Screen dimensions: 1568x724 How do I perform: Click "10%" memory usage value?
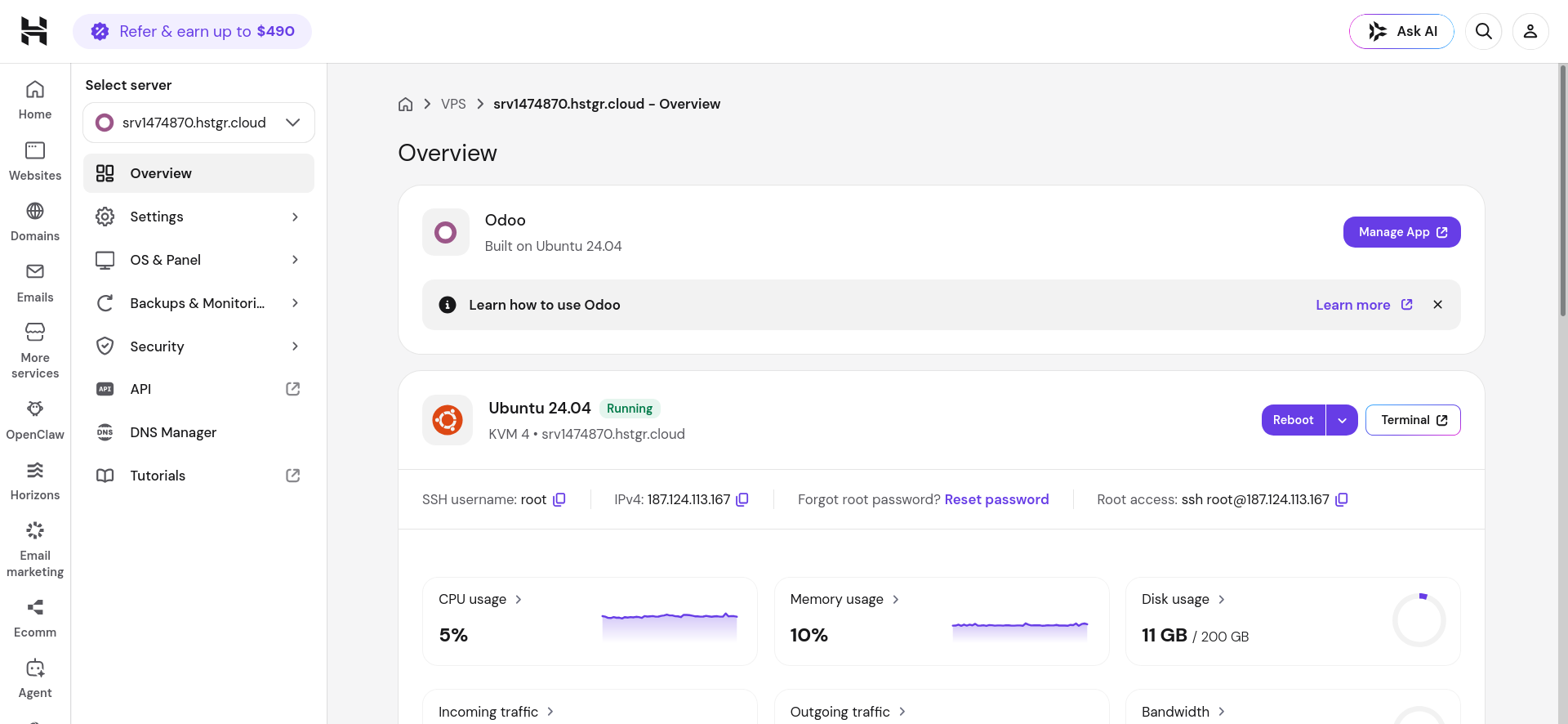809,636
